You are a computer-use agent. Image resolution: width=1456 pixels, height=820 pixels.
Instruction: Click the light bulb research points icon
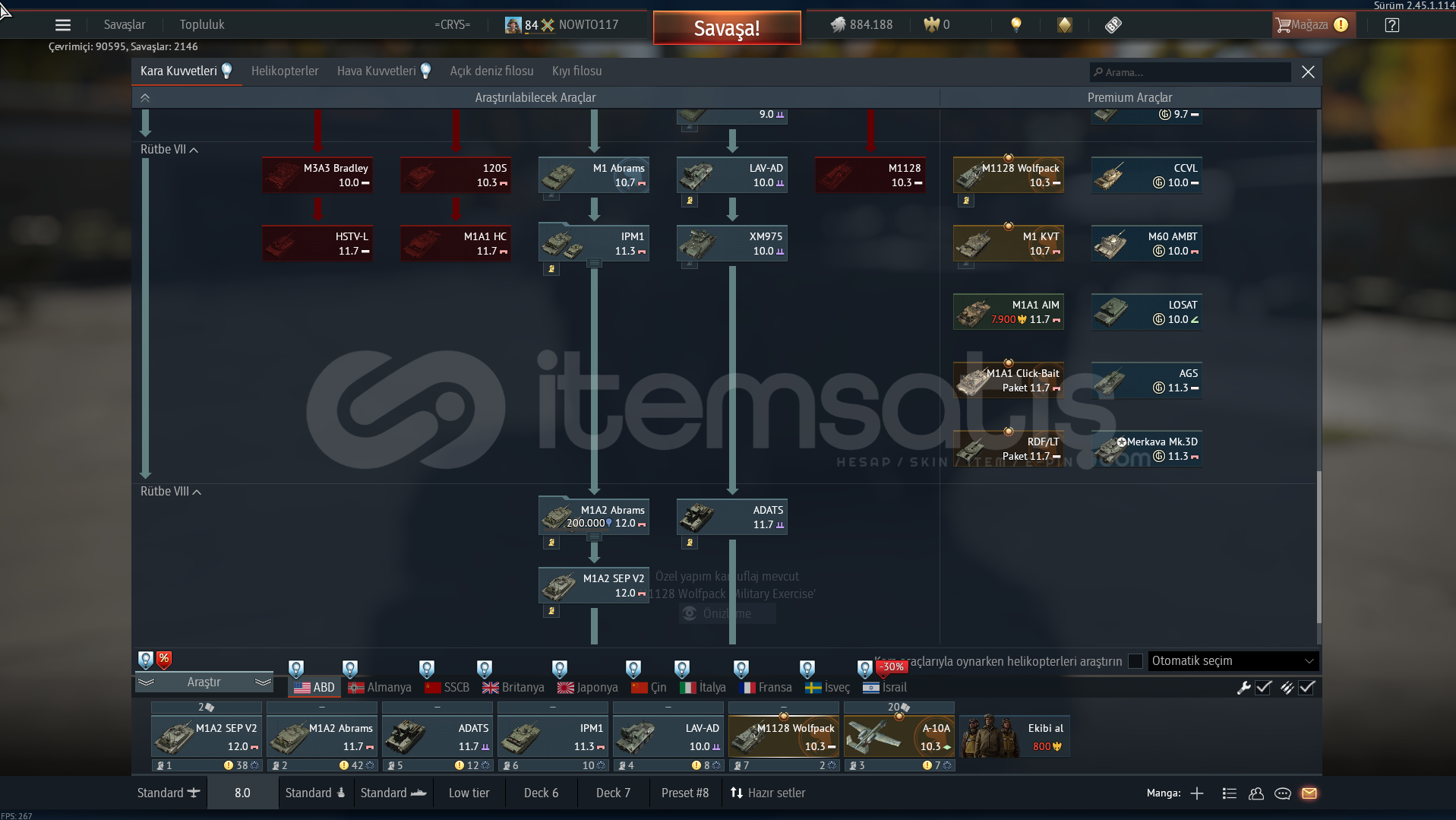(x=1016, y=24)
